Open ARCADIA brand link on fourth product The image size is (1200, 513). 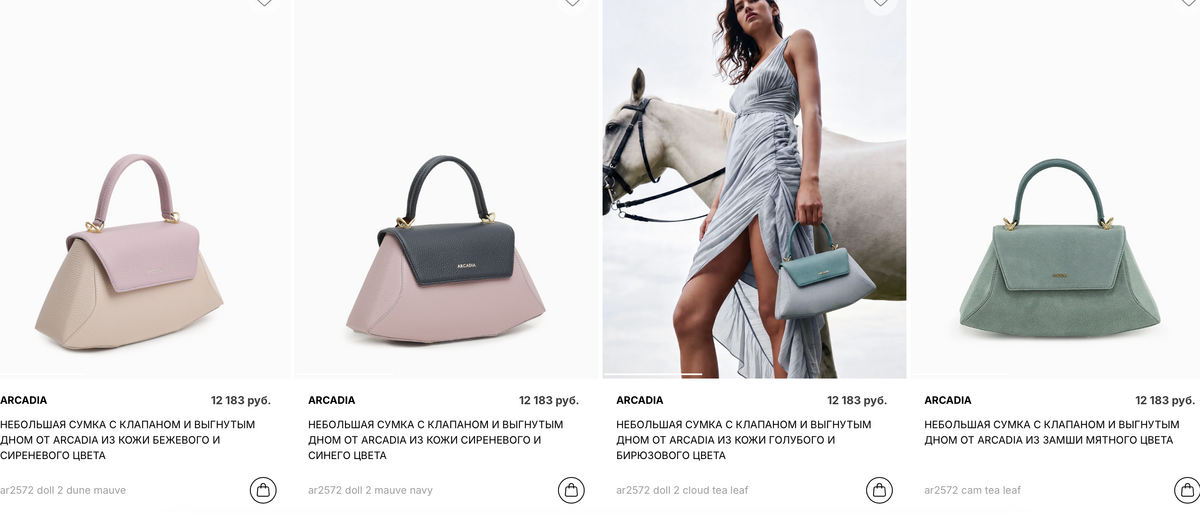[948, 400]
